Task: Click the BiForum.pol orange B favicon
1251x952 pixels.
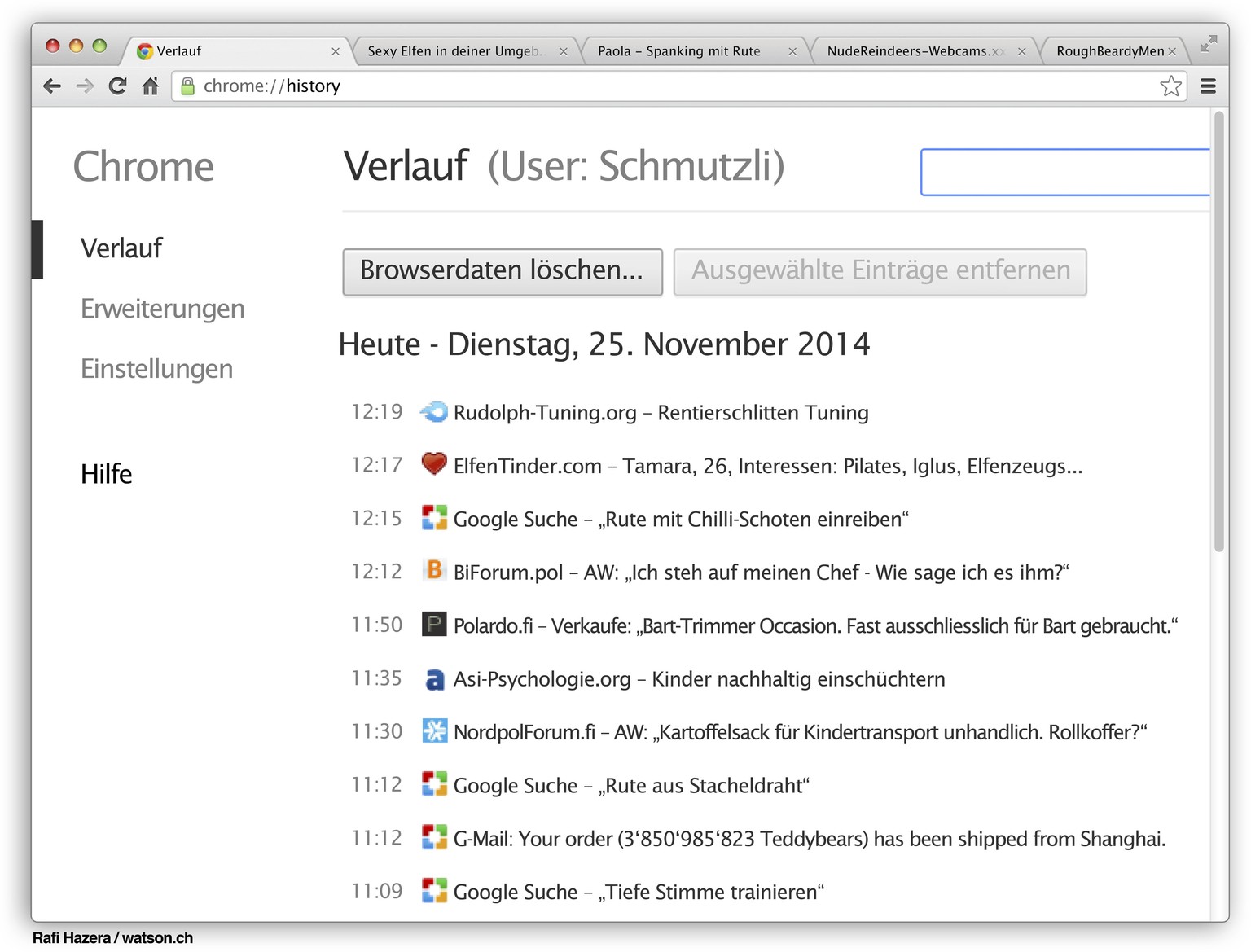Action: point(434,570)
